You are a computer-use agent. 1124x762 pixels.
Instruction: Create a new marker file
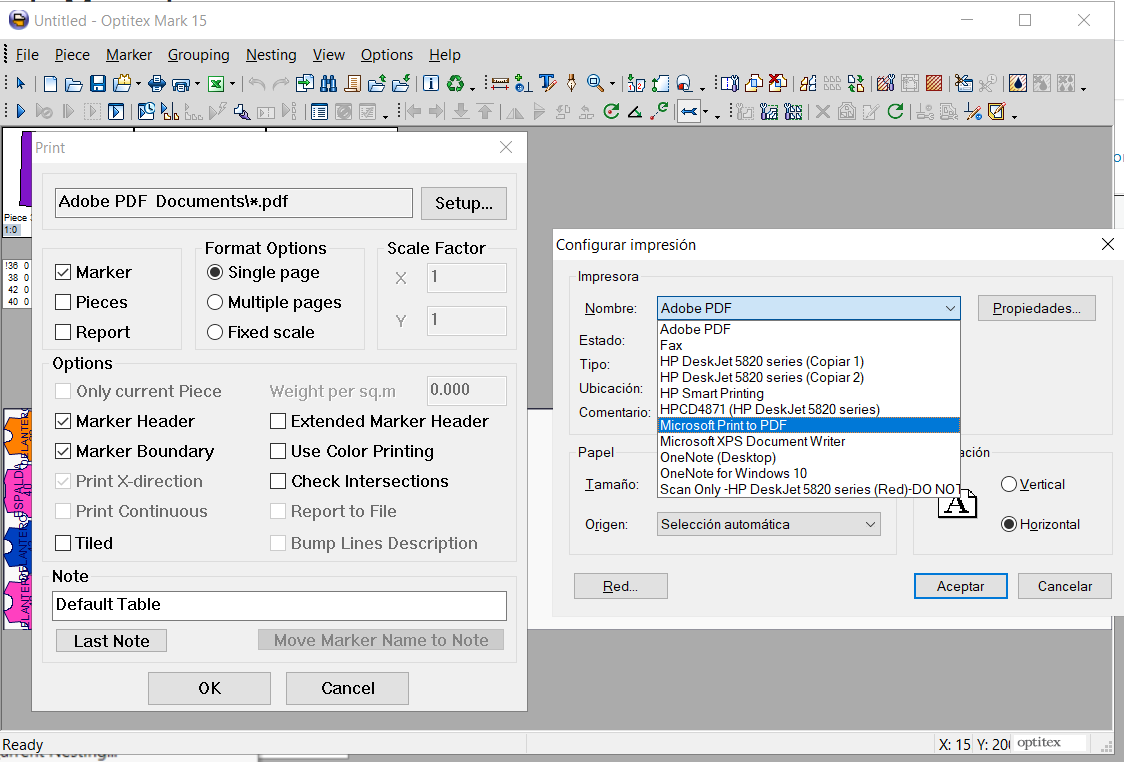[x=50, y=84]
